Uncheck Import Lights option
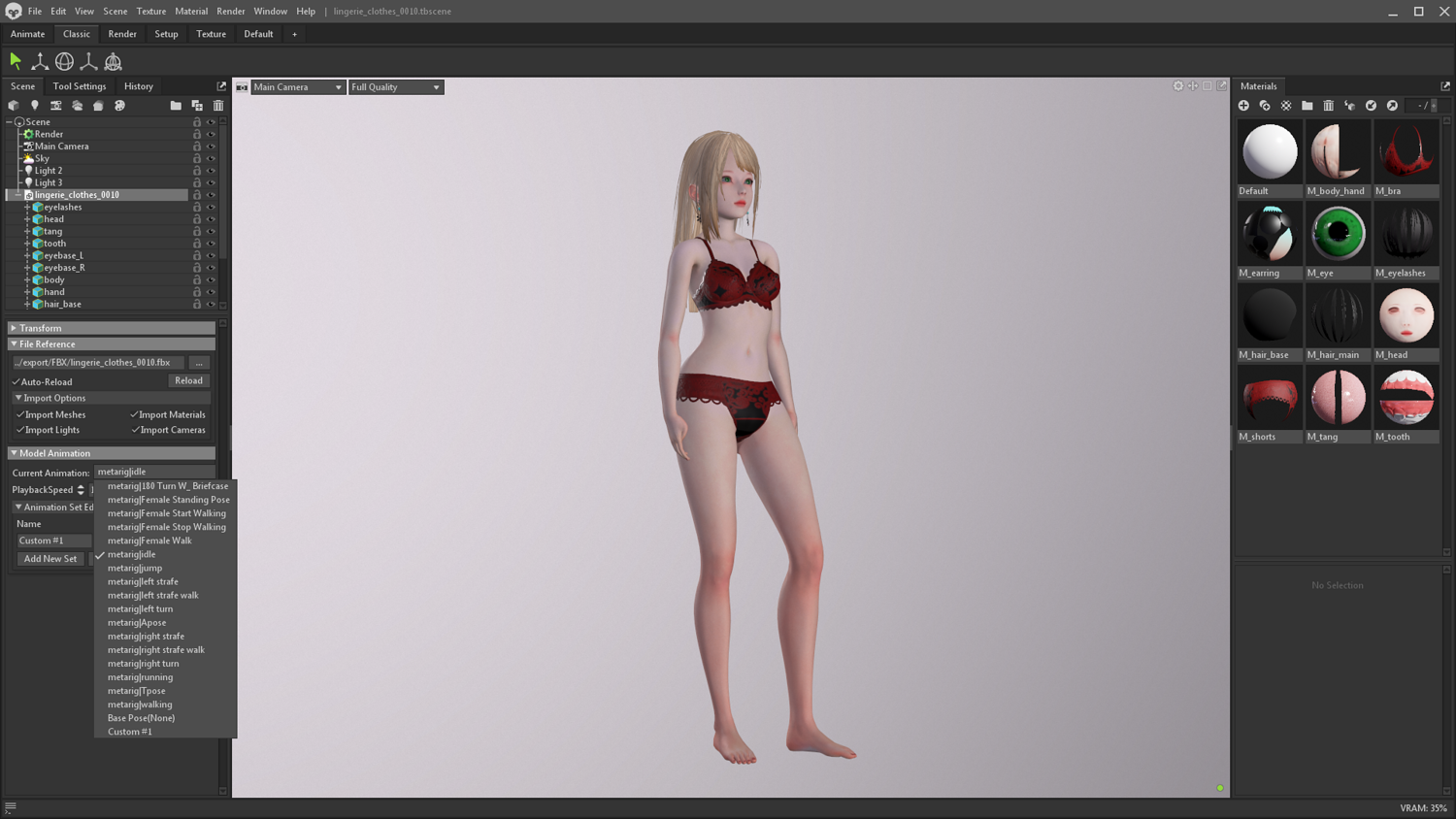Viewport: 1456px width, 819px height. point(19,430)
